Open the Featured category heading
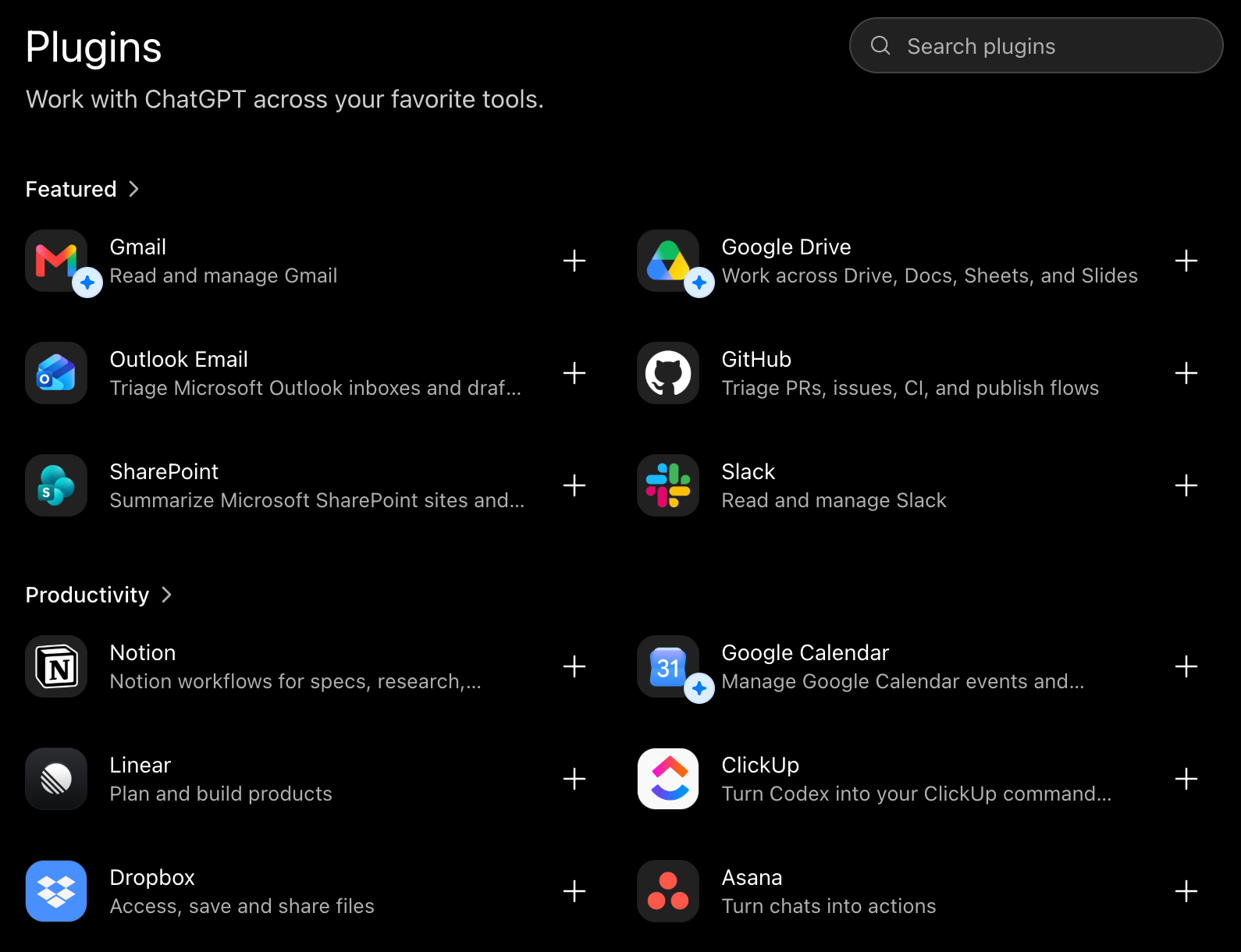Screen dimensions: 1241x952 (x=71, y=189)
